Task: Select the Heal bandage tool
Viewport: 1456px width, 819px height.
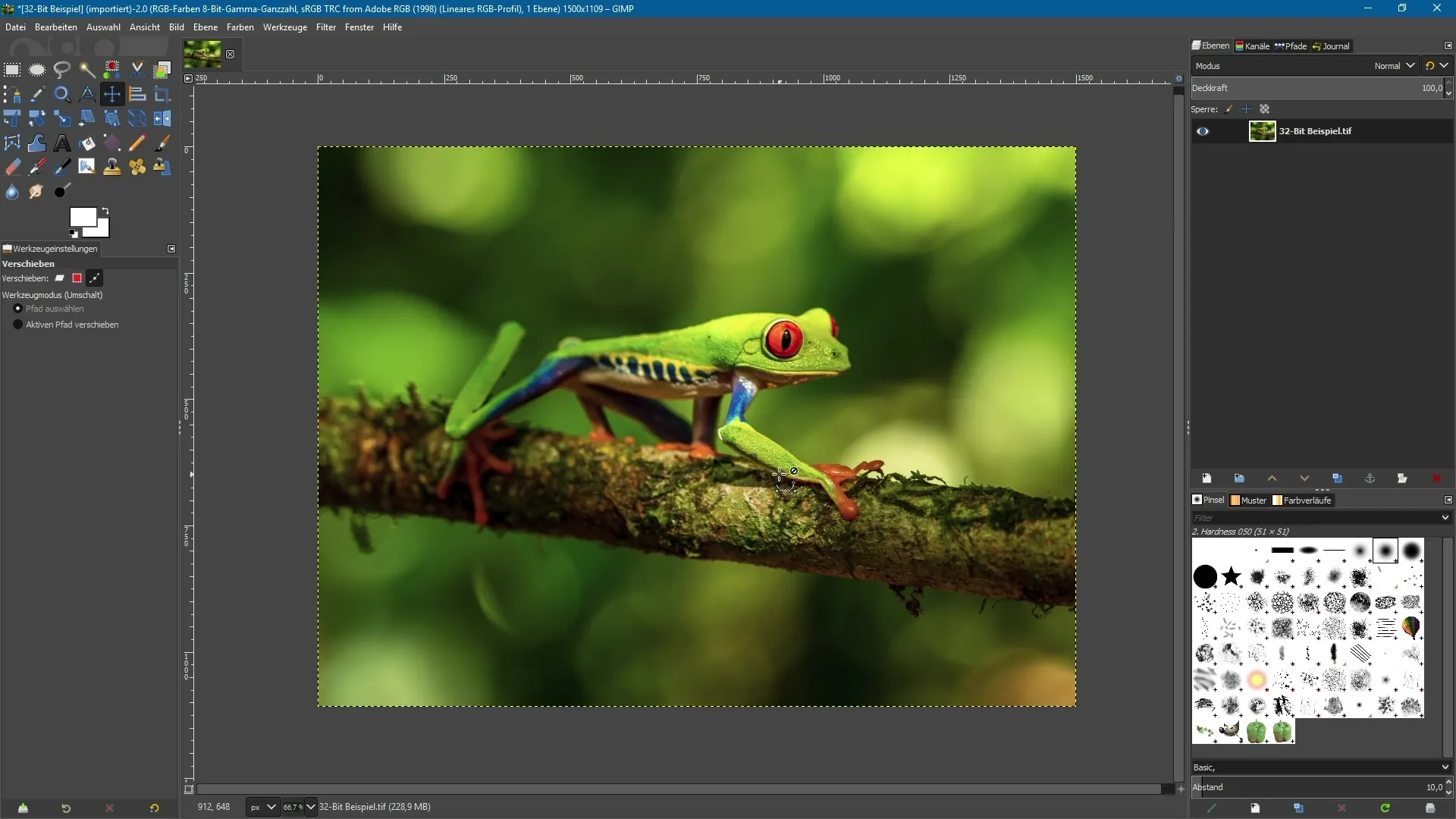Action: [x=137, y=168]
